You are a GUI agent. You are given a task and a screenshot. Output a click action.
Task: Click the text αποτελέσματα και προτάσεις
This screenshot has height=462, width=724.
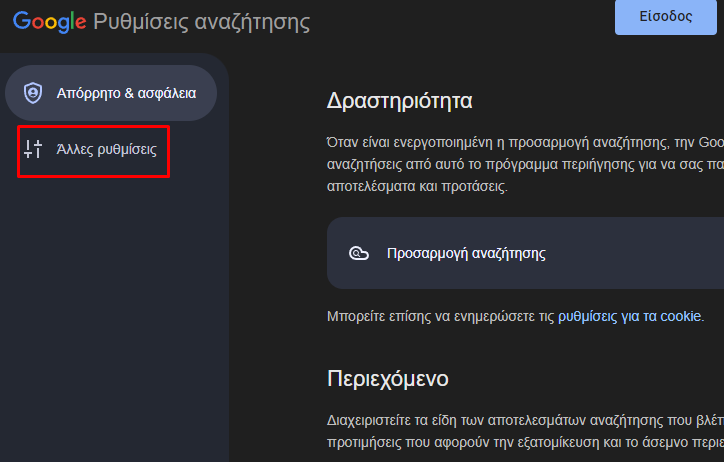(417, 186)
